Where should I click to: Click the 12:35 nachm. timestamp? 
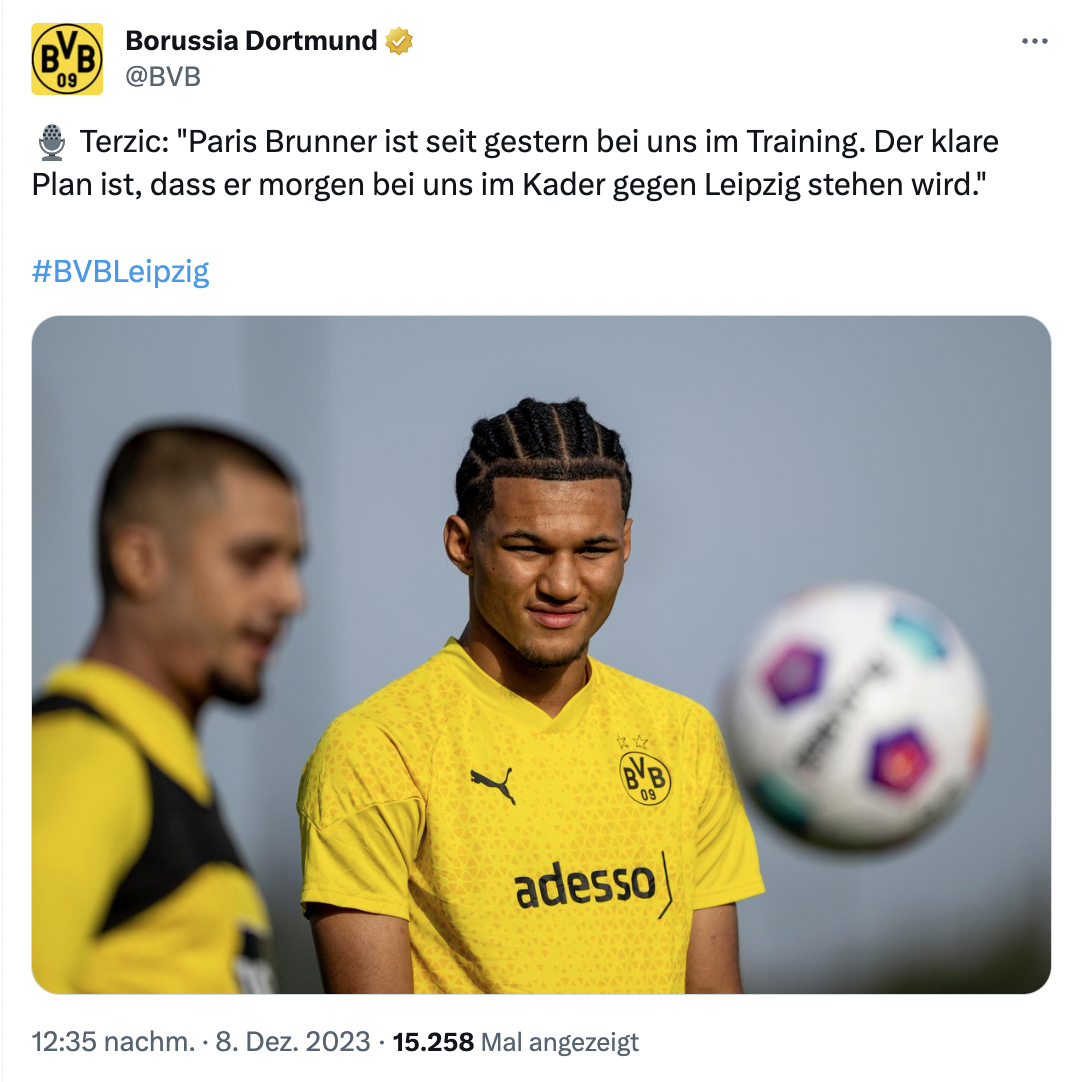click(114, 1041)
